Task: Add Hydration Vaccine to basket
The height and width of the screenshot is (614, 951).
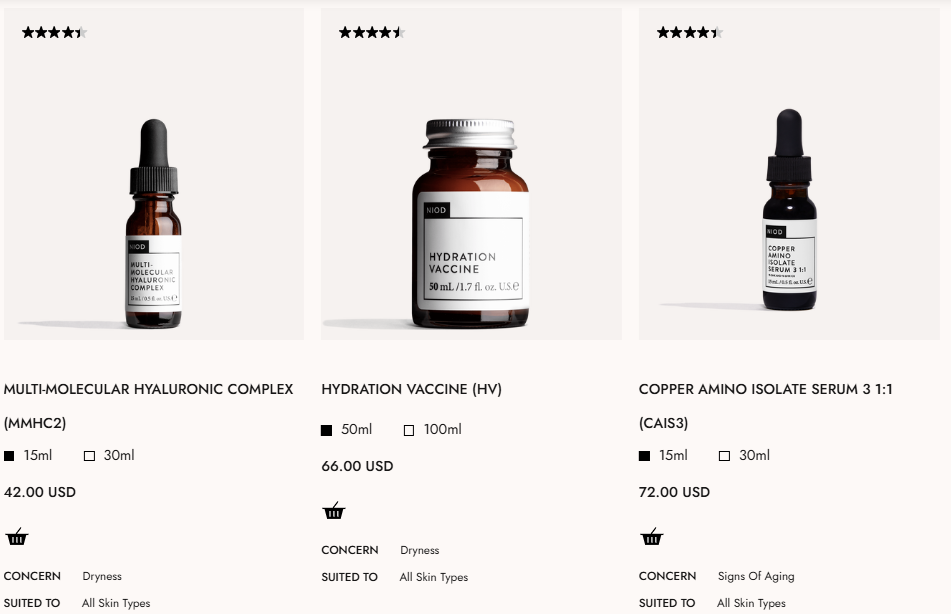Action: (334, 511)
